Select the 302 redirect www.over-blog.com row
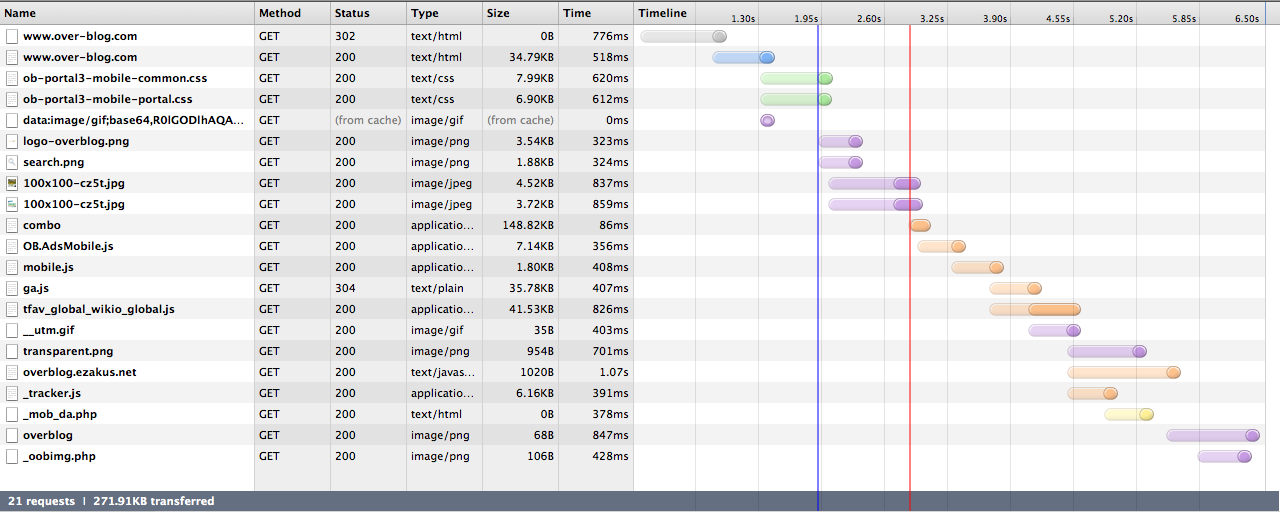 click(x=80, y=36)
